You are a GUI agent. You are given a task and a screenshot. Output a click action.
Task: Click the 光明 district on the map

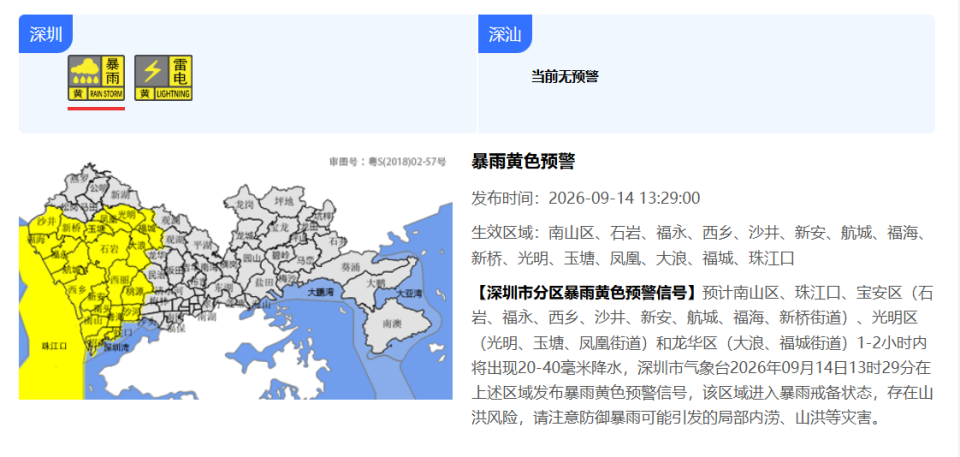click(126, 214)
